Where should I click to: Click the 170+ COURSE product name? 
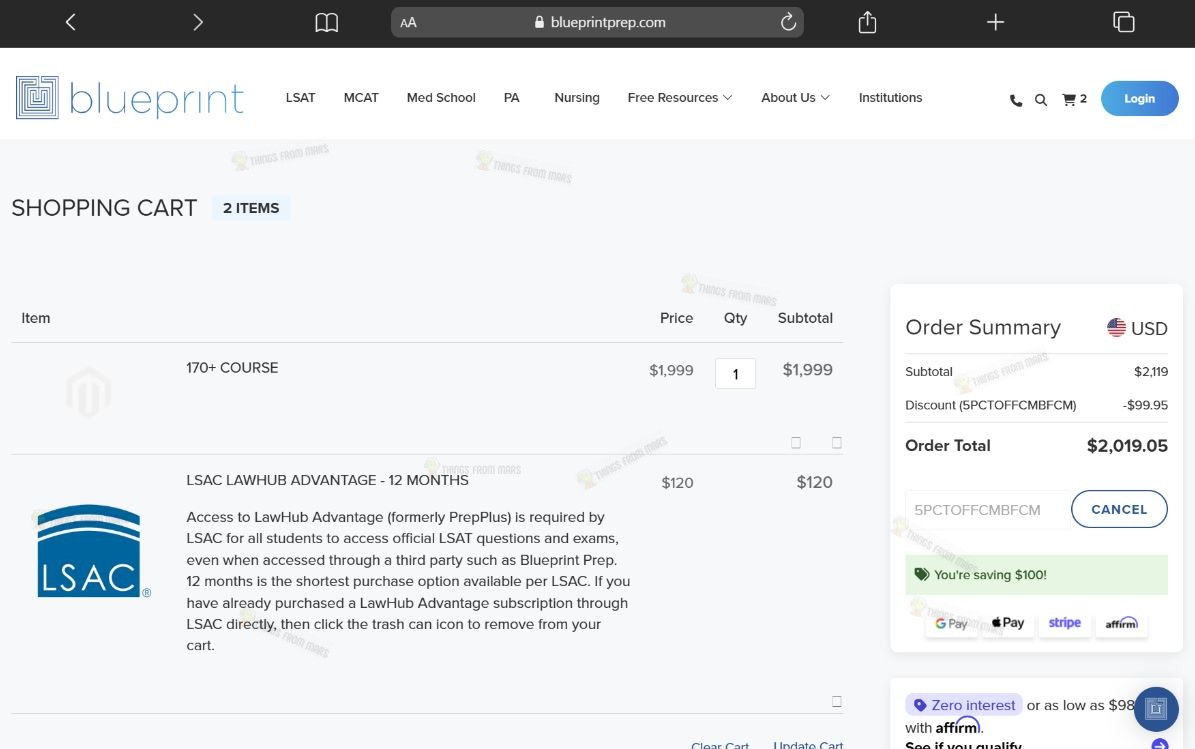(x=232, y=367)
